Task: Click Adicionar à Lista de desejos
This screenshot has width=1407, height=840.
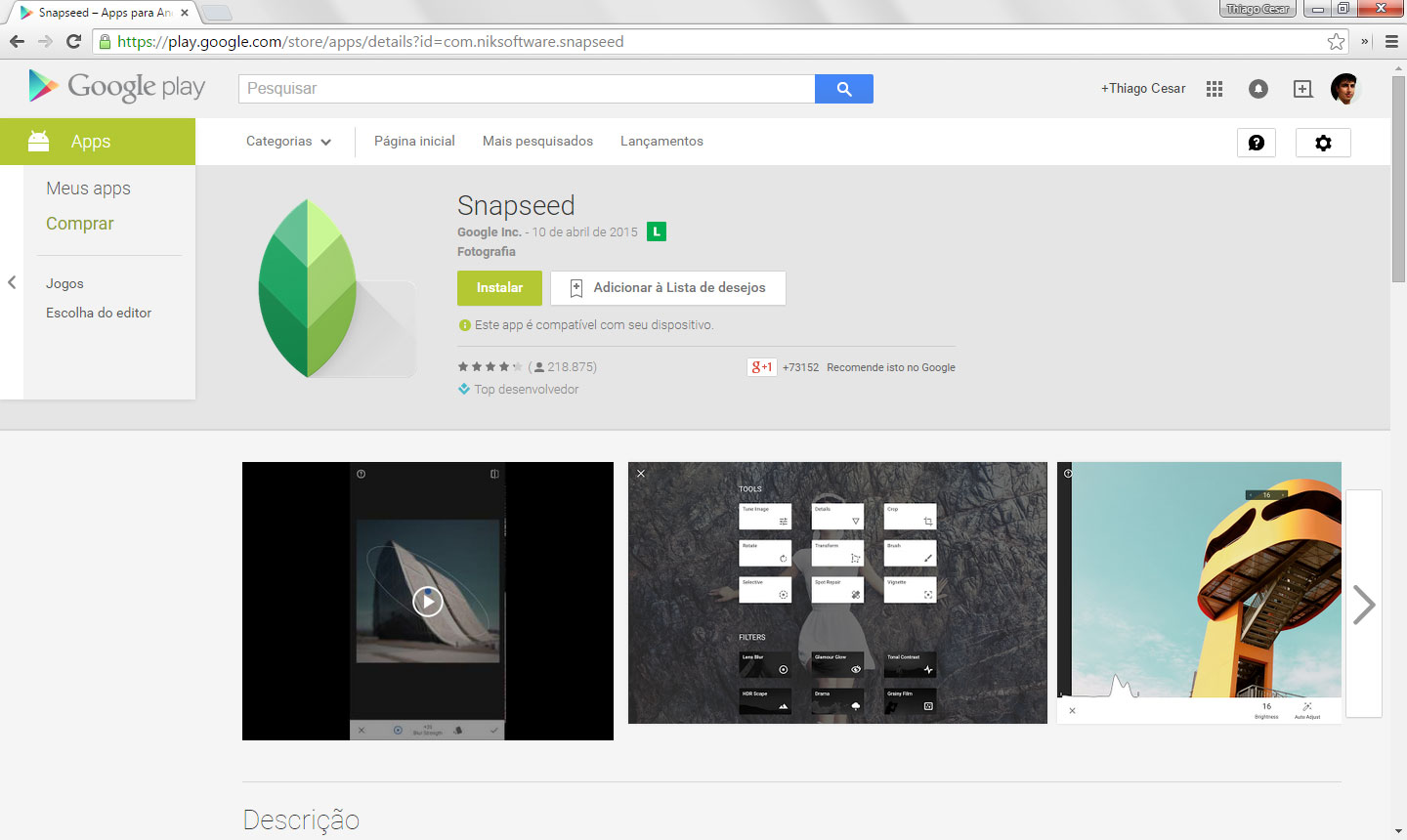Action: pos(667,288)
